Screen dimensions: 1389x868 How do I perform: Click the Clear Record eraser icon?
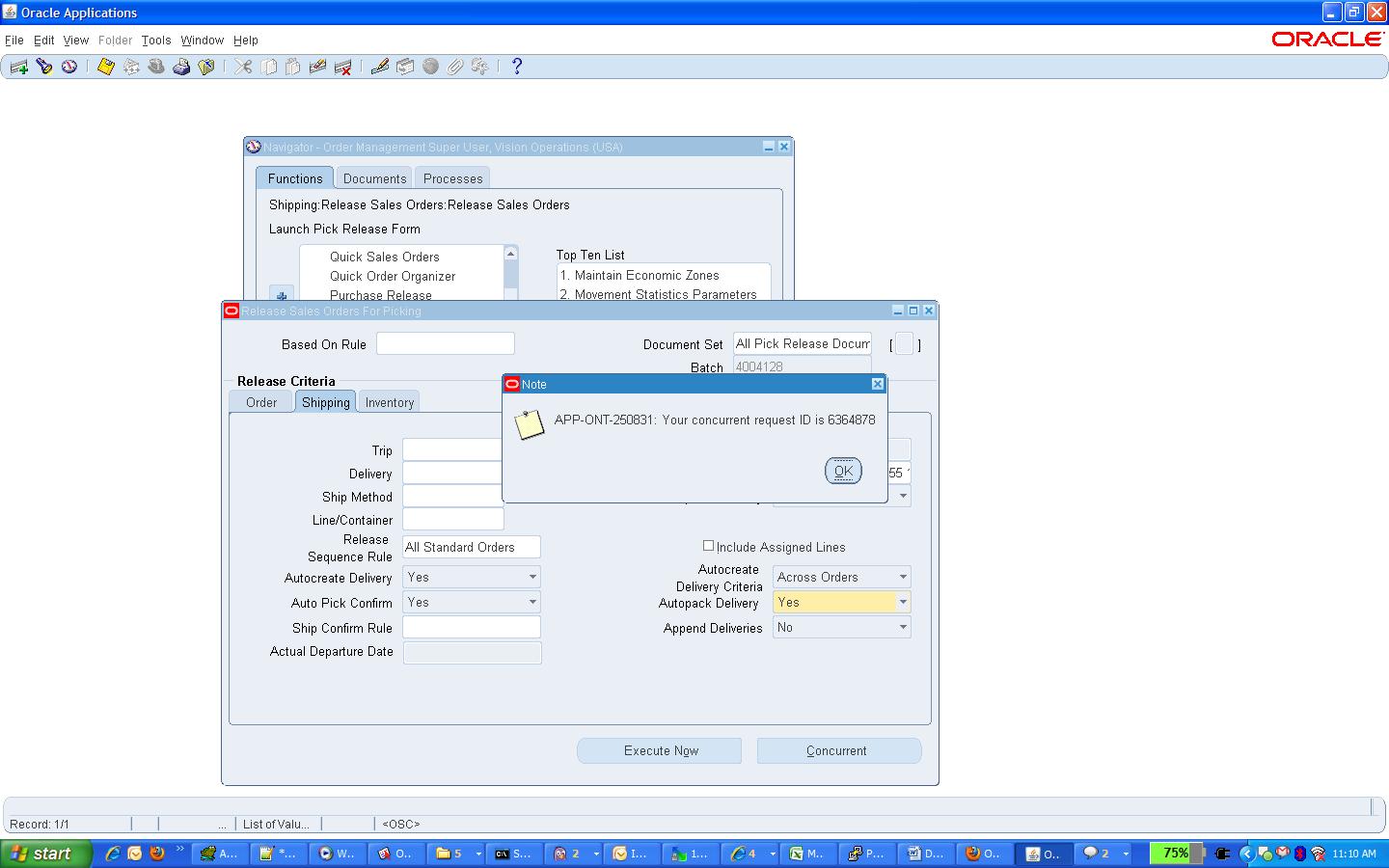pyautogui.click(x=317, y=67)
